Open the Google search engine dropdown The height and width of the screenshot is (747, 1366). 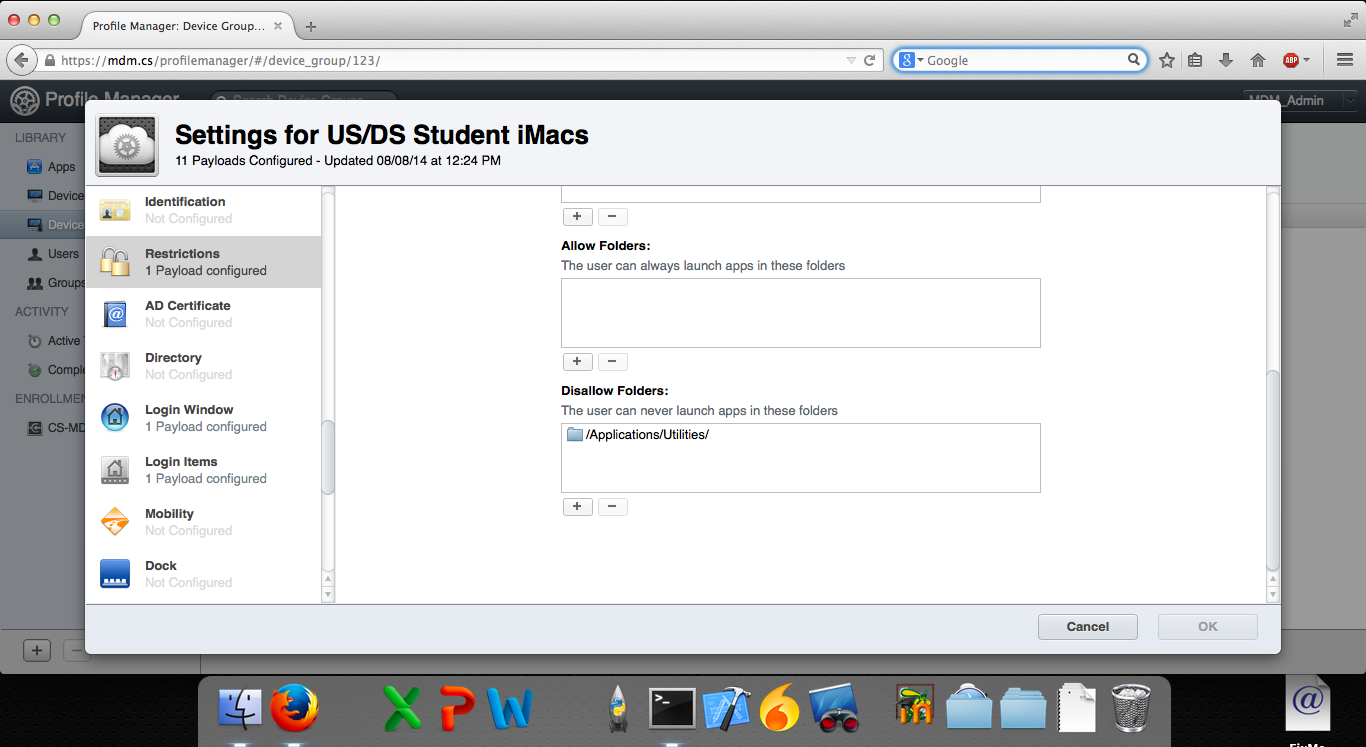click(906, 60)
